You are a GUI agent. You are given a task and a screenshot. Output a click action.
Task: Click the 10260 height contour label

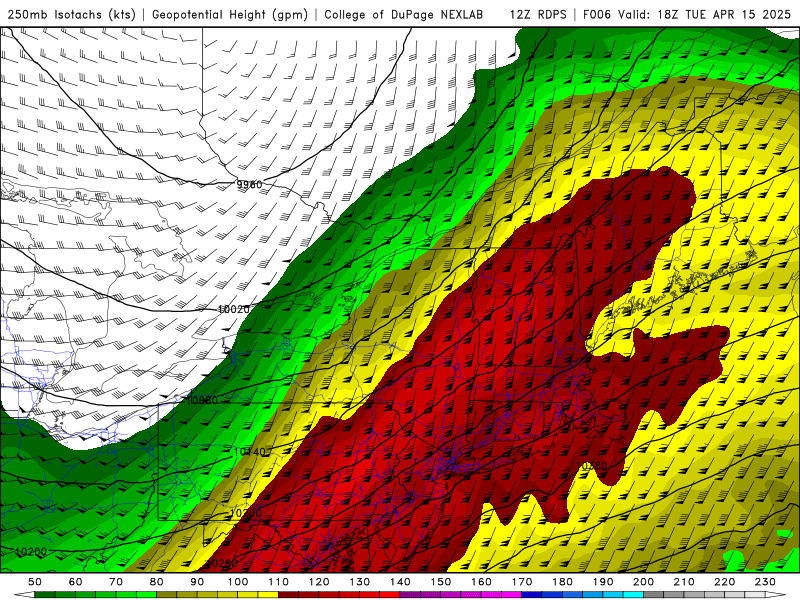coord(221,563)
